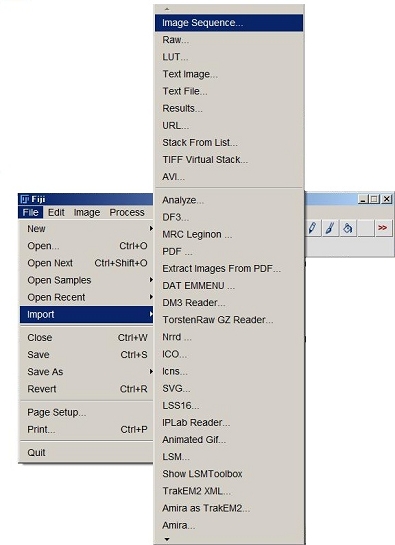Viewport: 395px width, 545px height.
Task: Click the scroll-up arrow atop the Import submenu
Action: pyautogui.click(x=167, y=9)
